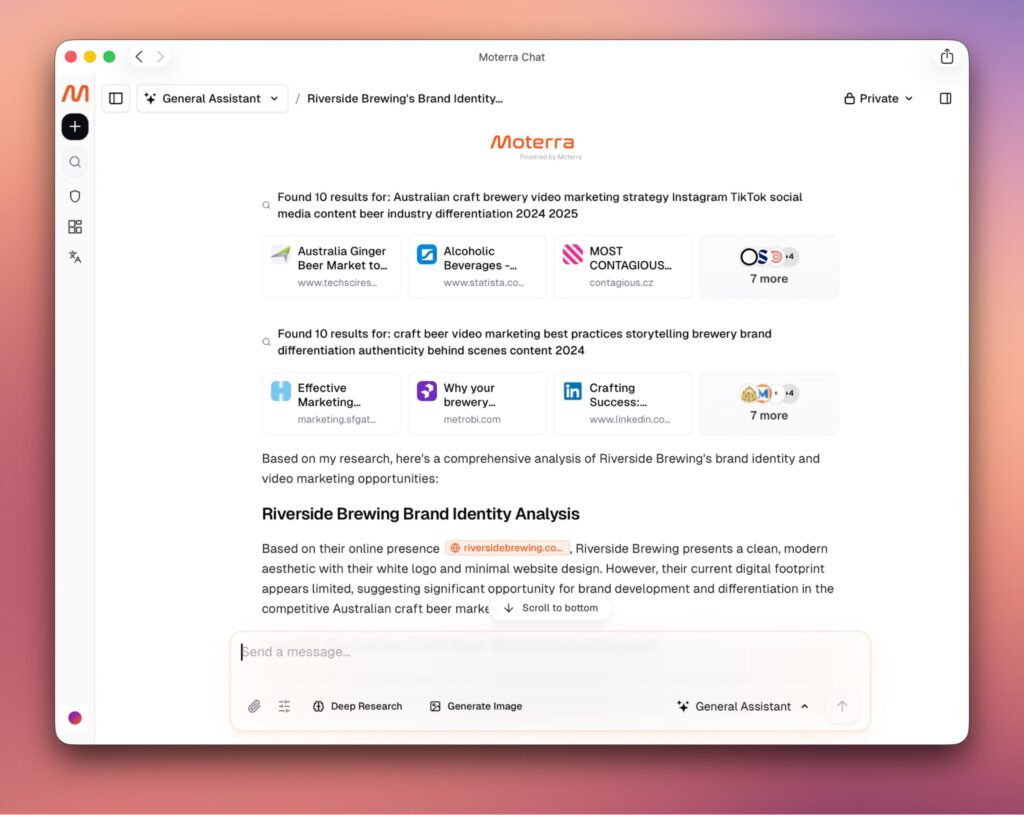
Task: Click the new chat plus icon
Action: coord(75,127)
